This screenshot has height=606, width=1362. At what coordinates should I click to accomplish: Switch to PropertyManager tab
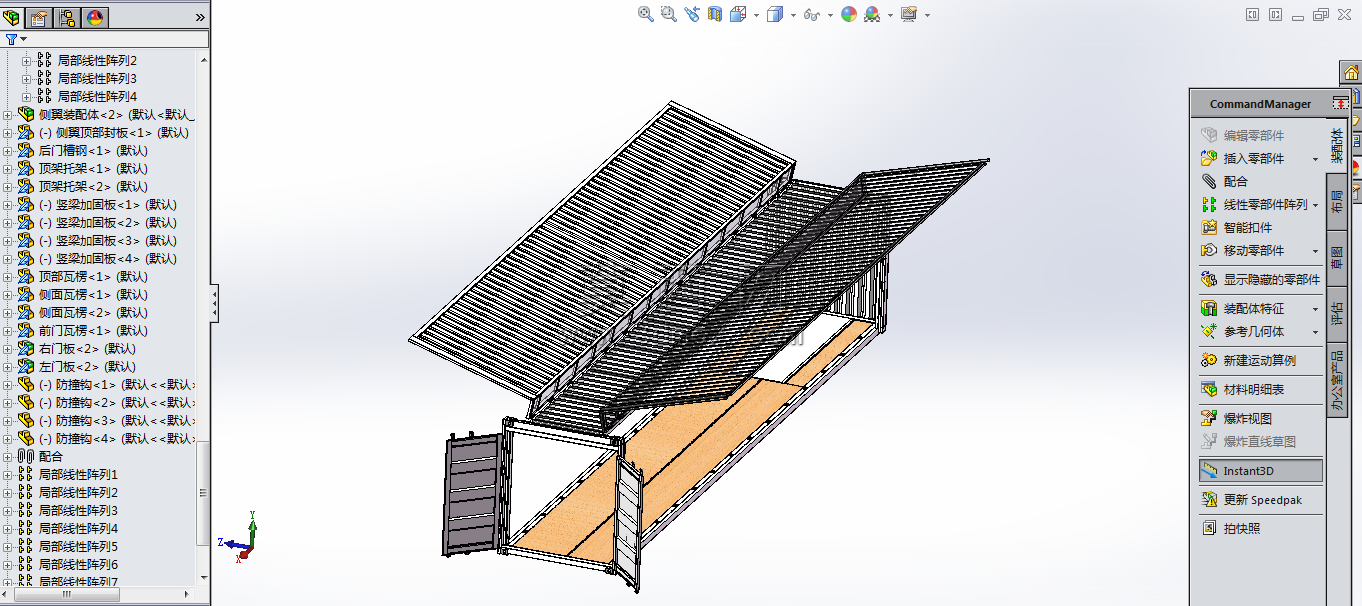click(x=40, y=17)
